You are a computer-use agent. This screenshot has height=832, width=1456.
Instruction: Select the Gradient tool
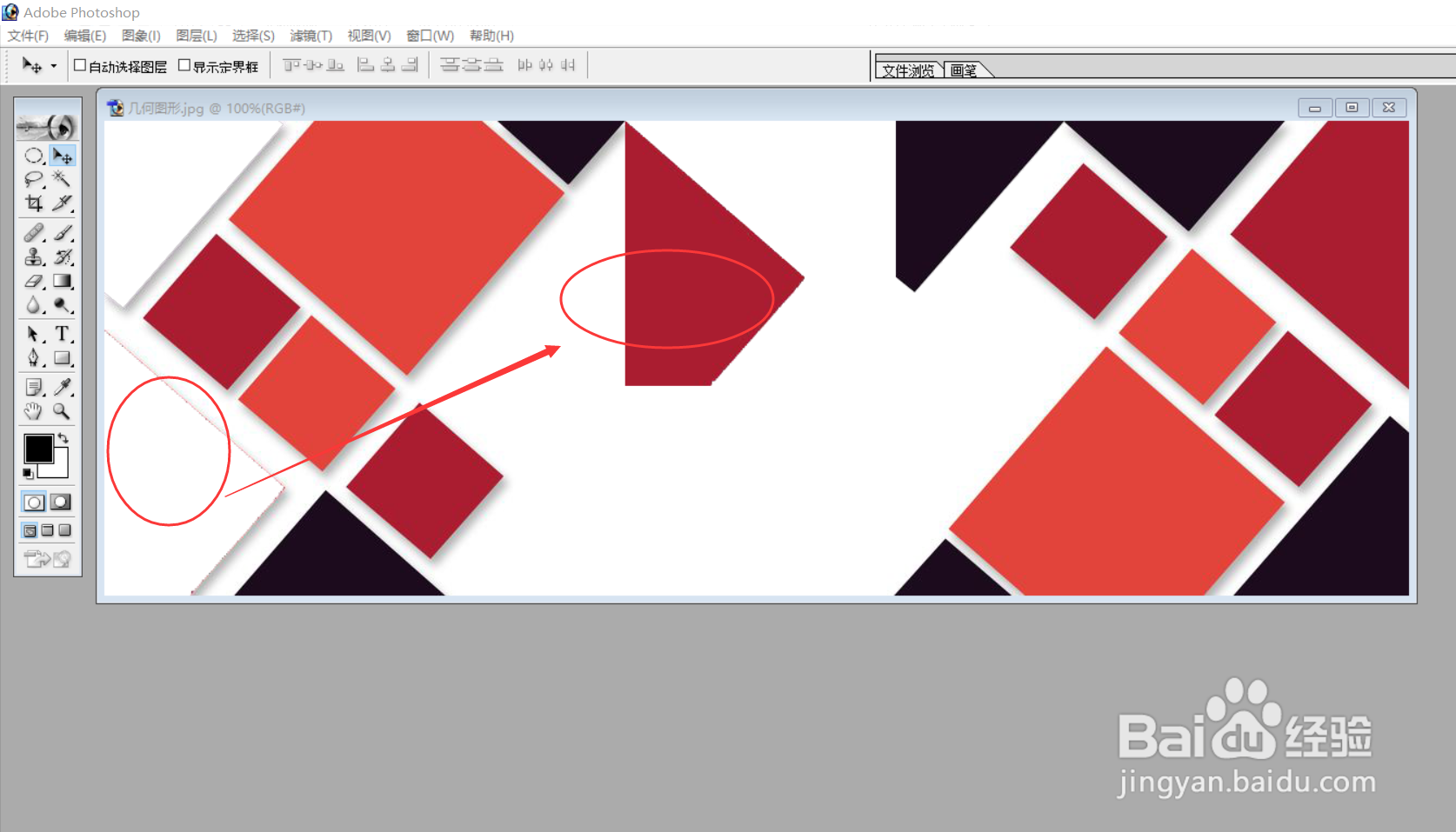pos(62,282)
